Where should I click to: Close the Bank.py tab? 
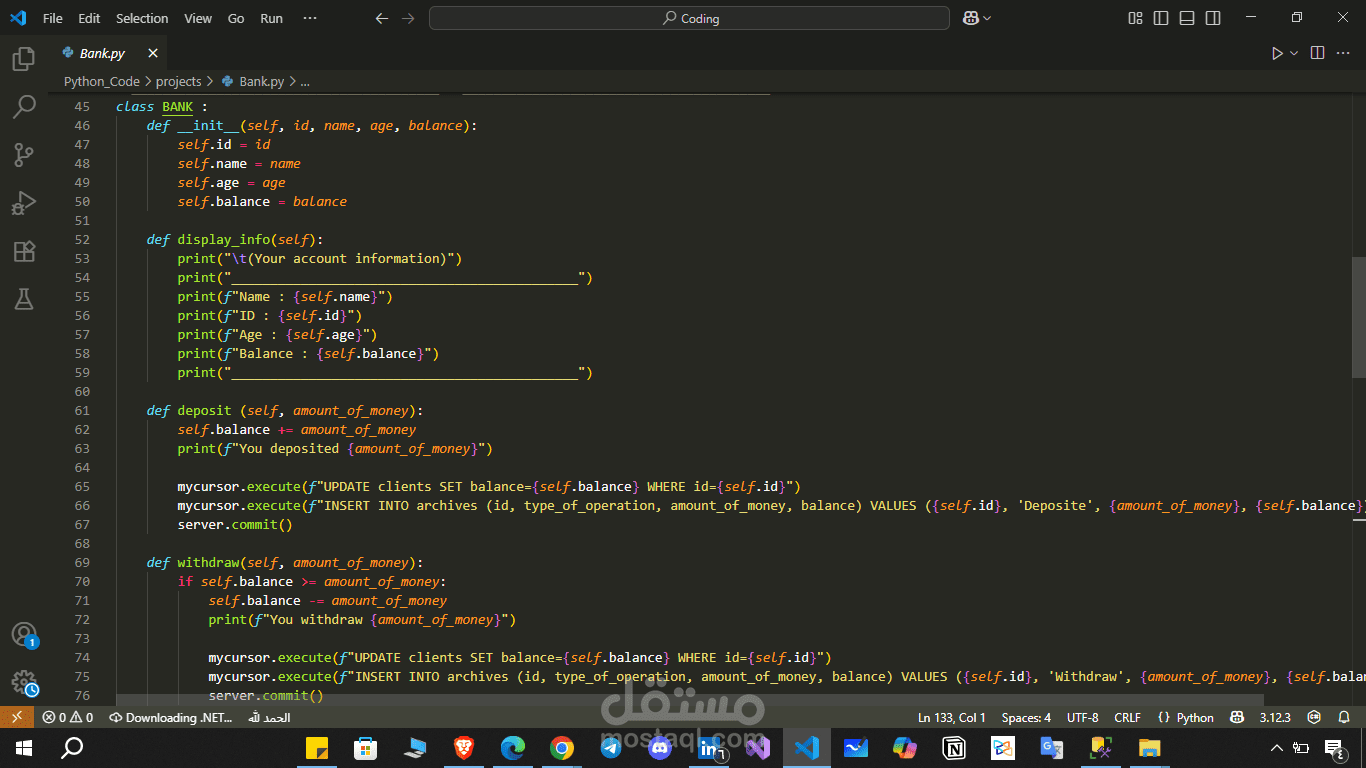tap(153, 53)
